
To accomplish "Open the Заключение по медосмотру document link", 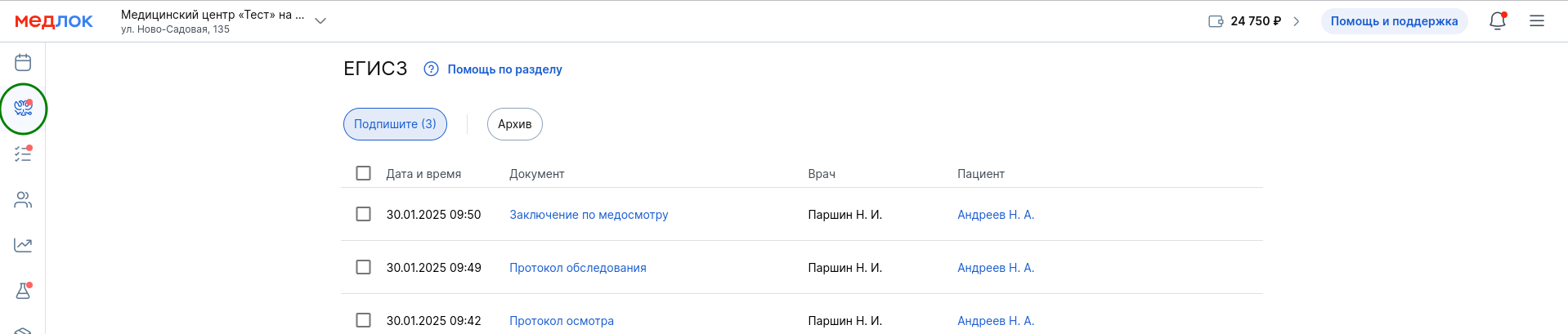I will (x=589, y=215).
